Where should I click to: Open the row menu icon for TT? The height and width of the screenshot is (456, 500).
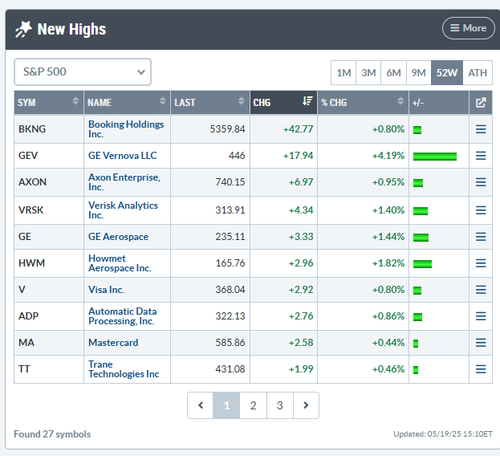tap(481, 369)
